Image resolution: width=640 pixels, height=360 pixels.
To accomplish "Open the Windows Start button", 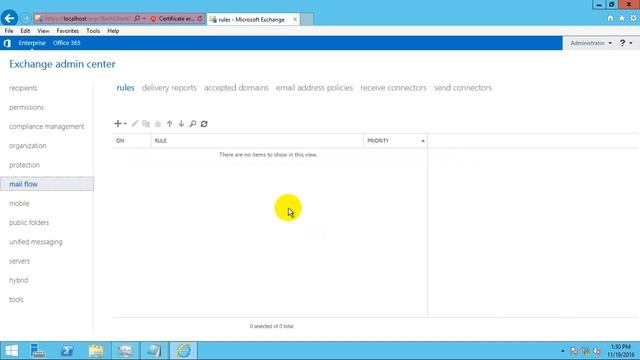I will (12, 351).
